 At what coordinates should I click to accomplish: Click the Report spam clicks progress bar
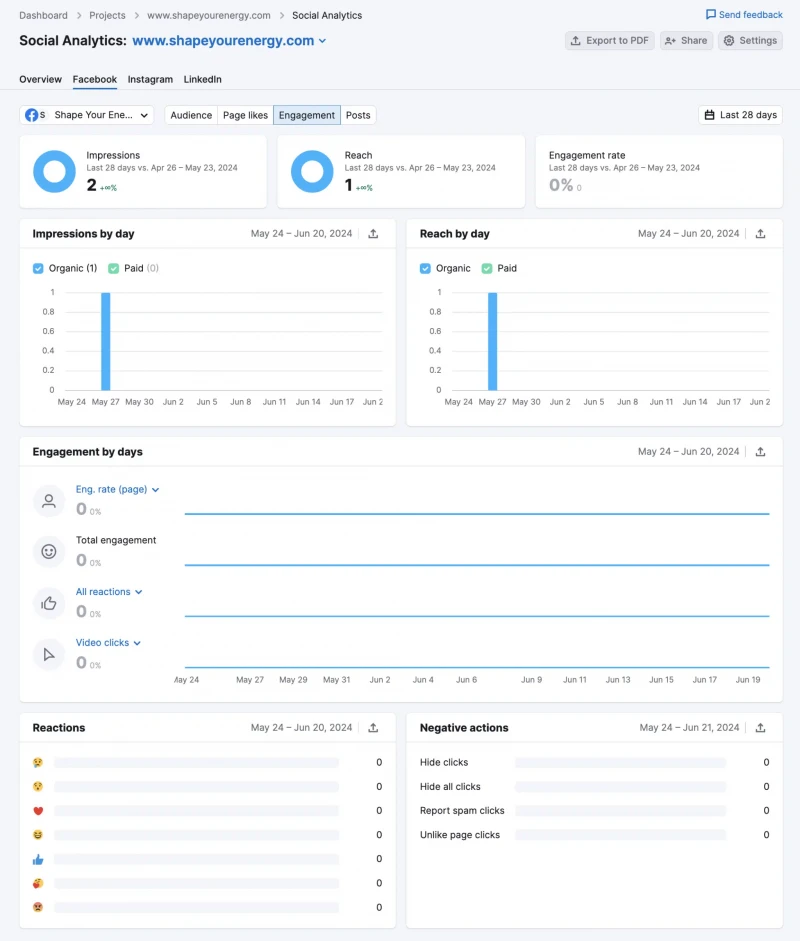(x=620, y=811)
